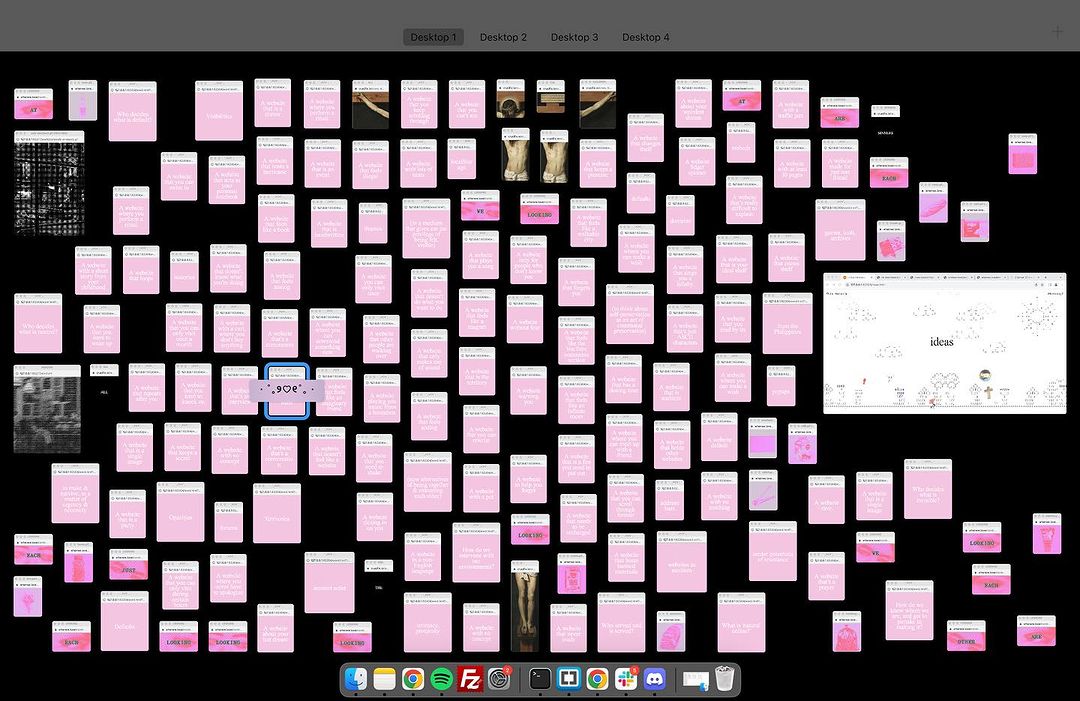Open the Notes app in the dock

[384, 680]
